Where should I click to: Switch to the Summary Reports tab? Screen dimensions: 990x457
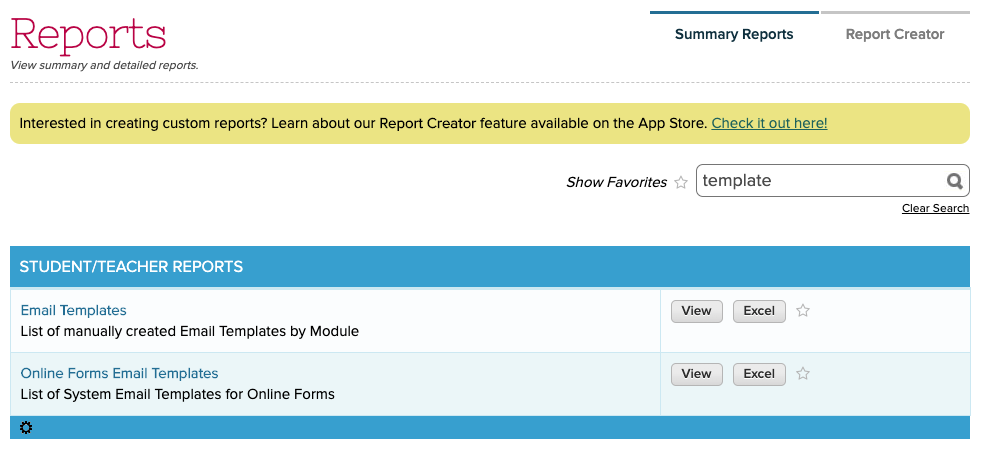click(x=734, y=34)
